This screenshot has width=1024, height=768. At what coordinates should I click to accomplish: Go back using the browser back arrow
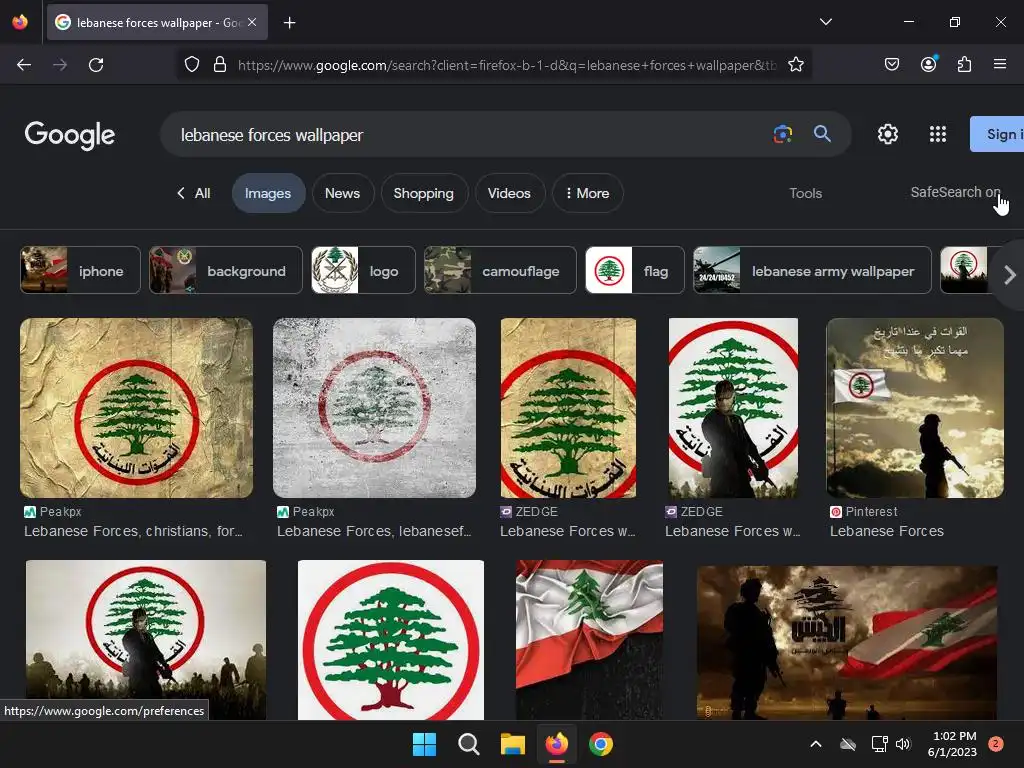(x=24, y=65)
